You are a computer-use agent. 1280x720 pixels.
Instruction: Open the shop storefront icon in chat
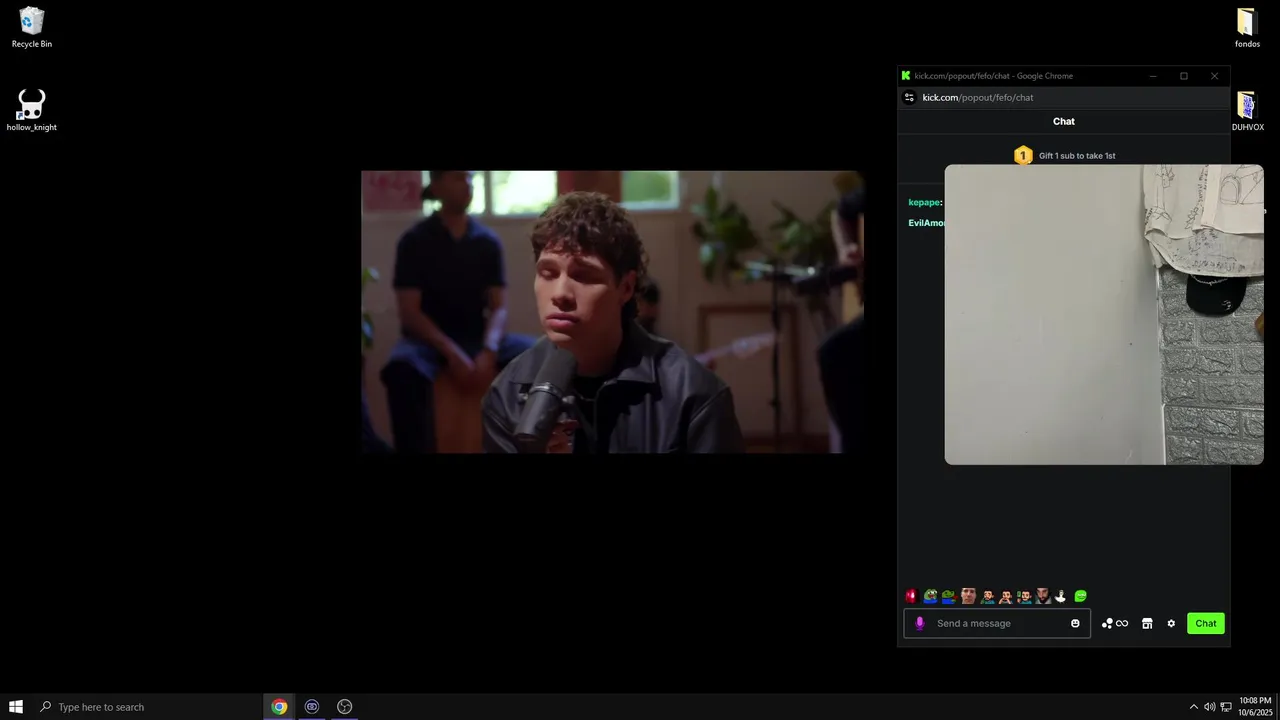click(1147, 623)
